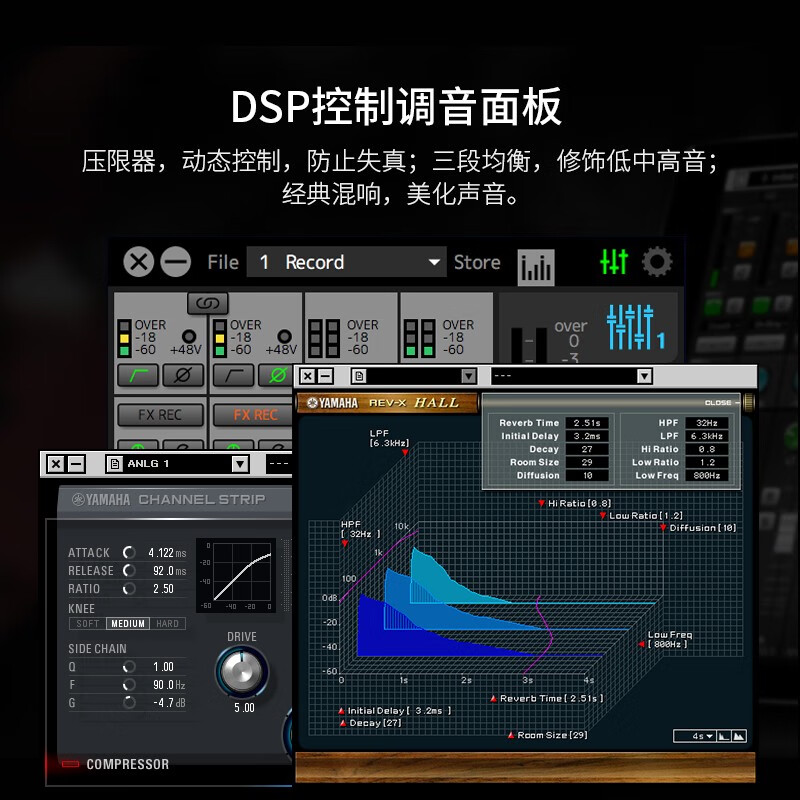
Task: Click the ANLG 1 preset file icon
Action: pyautogui.click(x=115, y=464)
